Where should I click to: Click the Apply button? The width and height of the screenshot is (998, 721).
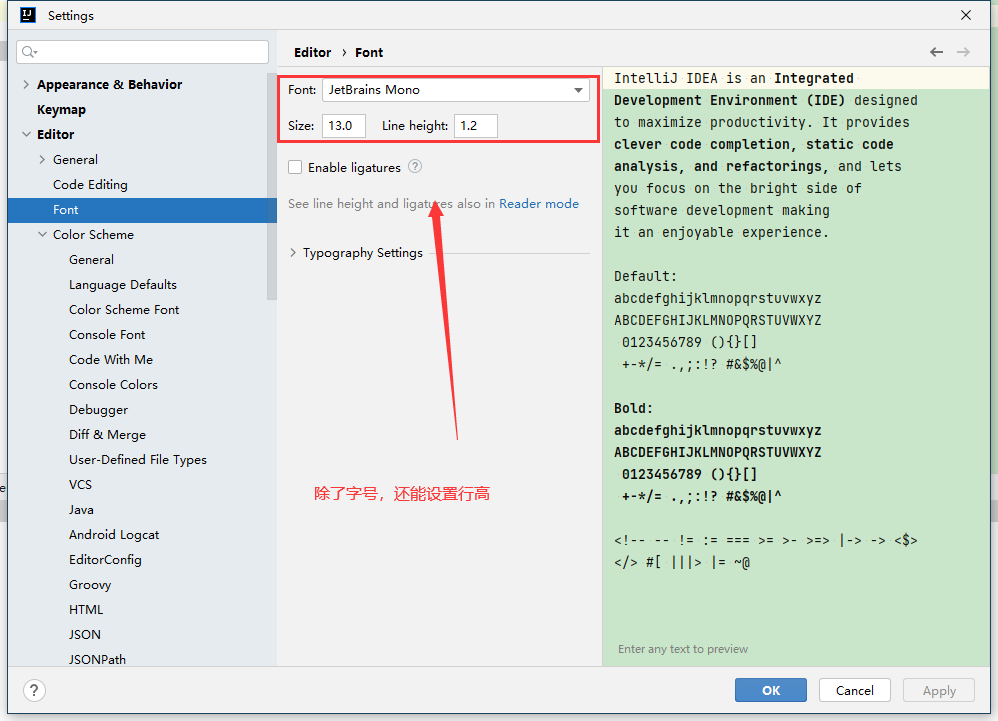point(939,690)
